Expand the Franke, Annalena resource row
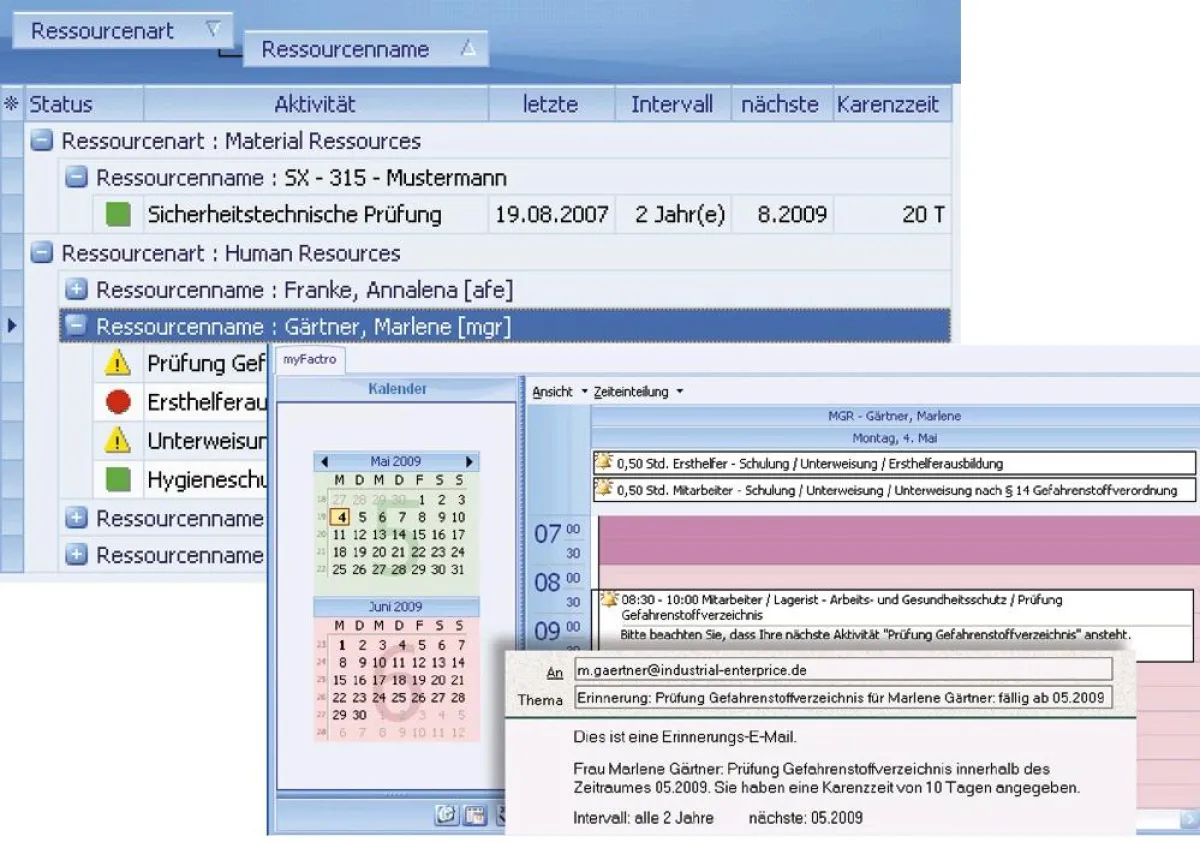Image resolution: width=1200 pixels, height=842 pixels. click(x=76, y=290)
